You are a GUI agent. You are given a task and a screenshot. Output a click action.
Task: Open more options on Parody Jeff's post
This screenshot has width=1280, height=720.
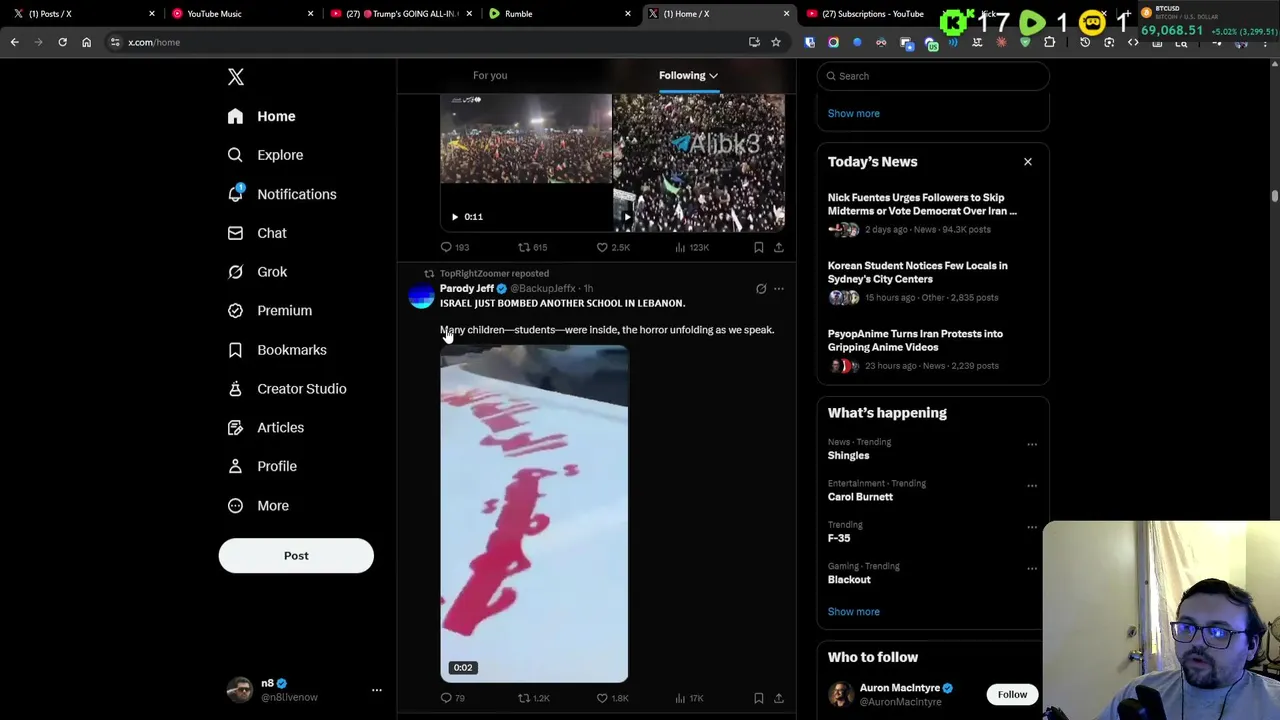pyautogui.click(x=779, y=289)
